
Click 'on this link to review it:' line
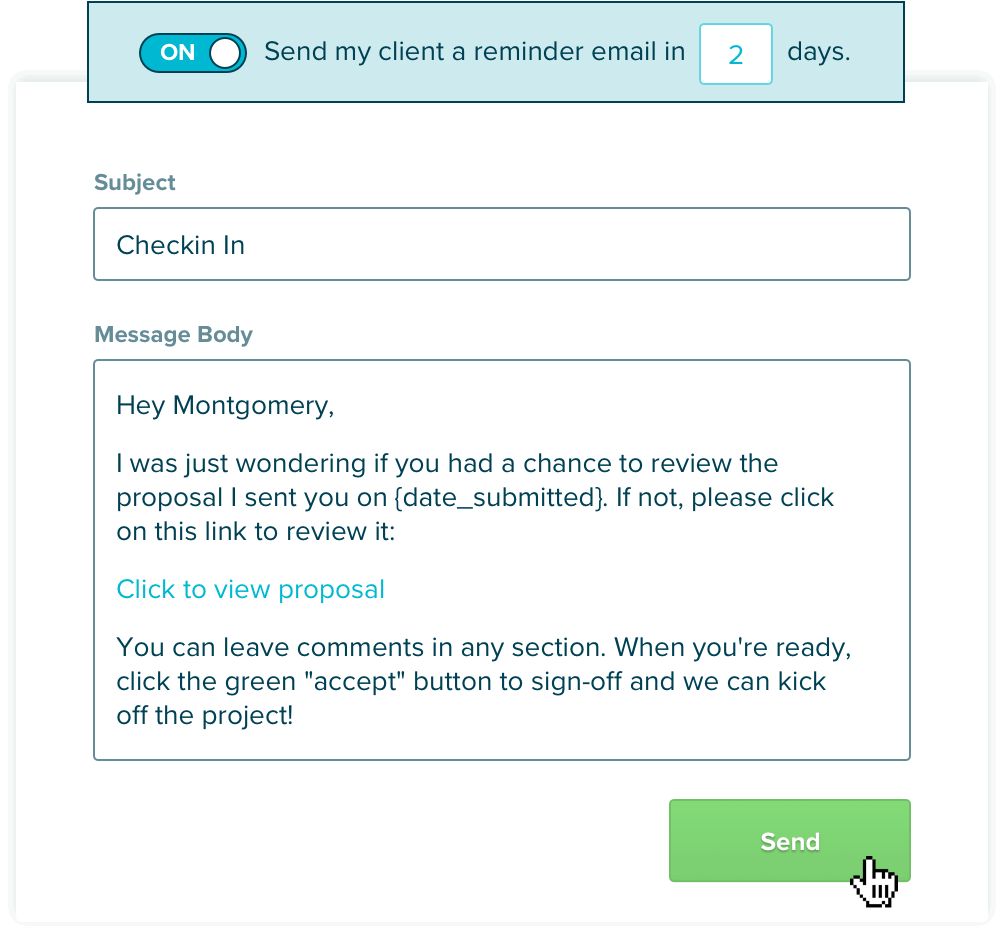pos(255,531)
